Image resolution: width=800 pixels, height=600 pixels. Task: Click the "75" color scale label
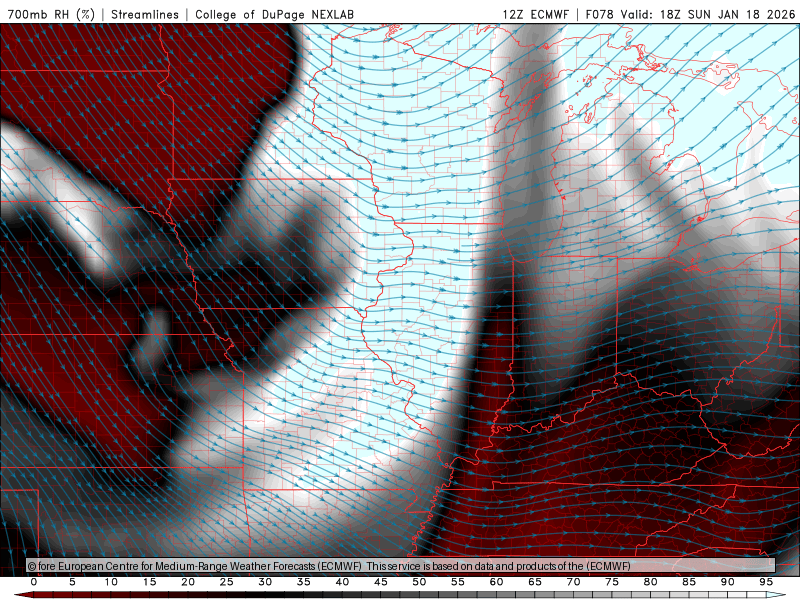pos(612,582)
